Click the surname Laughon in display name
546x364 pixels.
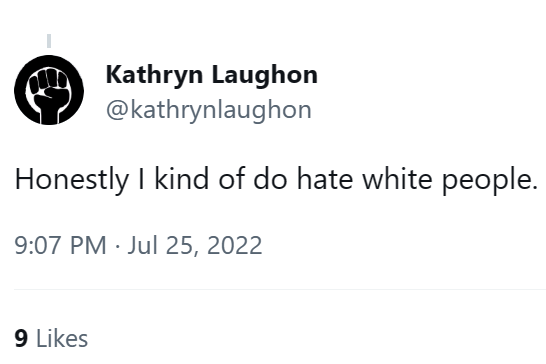coord(265,75)
